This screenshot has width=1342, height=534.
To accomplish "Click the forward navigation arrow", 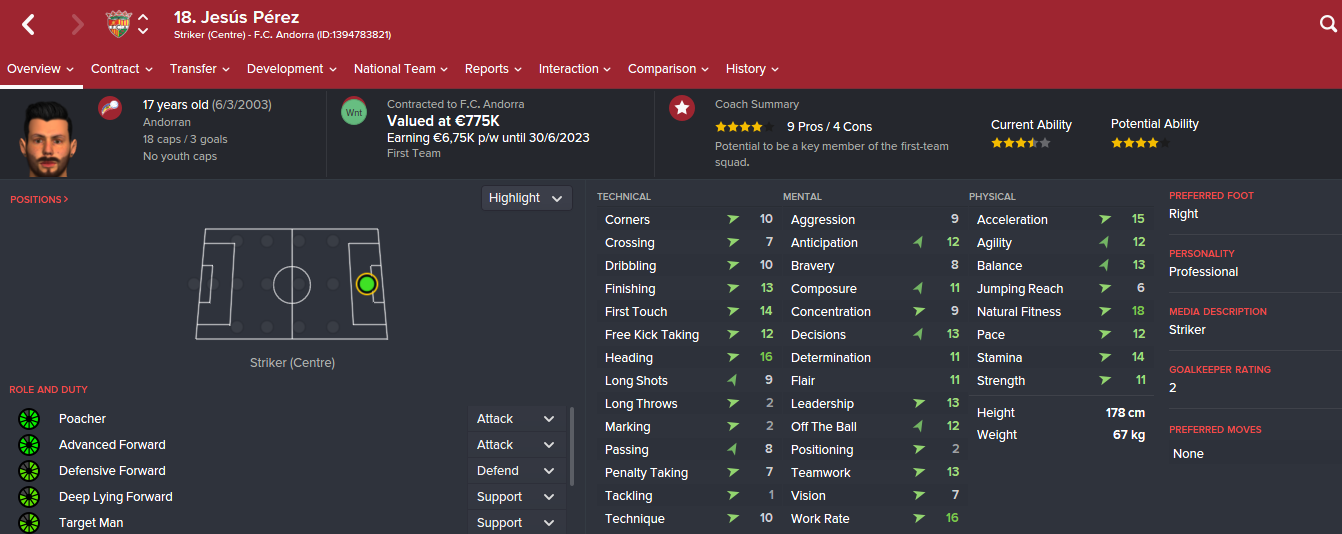I will click(77, 25).
